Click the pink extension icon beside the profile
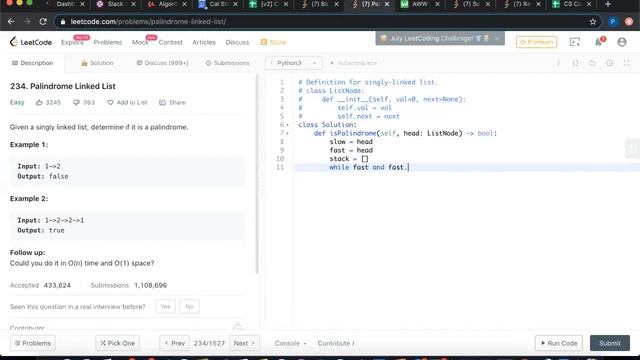The image size is (640, 360). [629, 22]
